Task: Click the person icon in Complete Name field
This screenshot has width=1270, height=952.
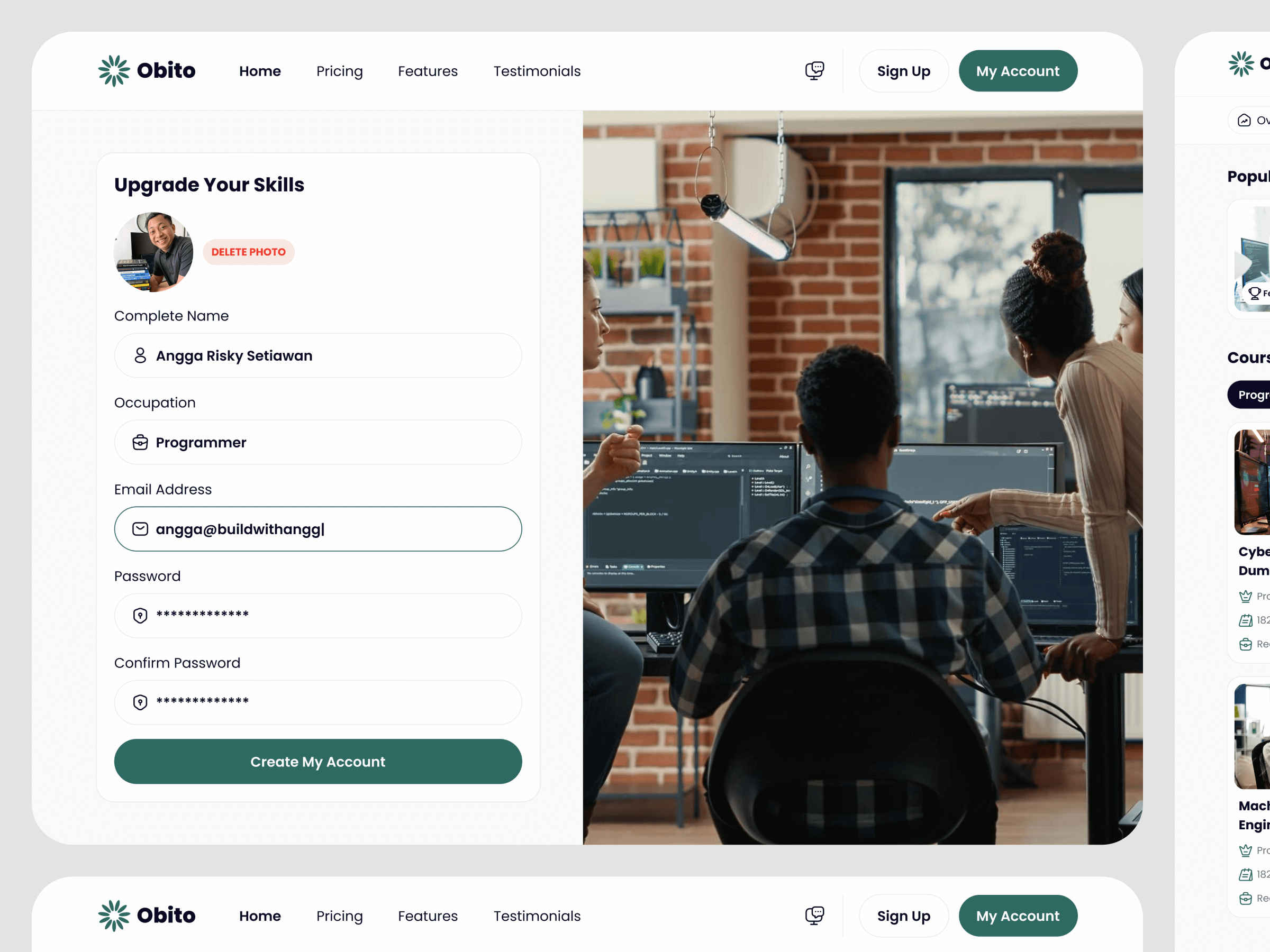Action: pos(140,356)
